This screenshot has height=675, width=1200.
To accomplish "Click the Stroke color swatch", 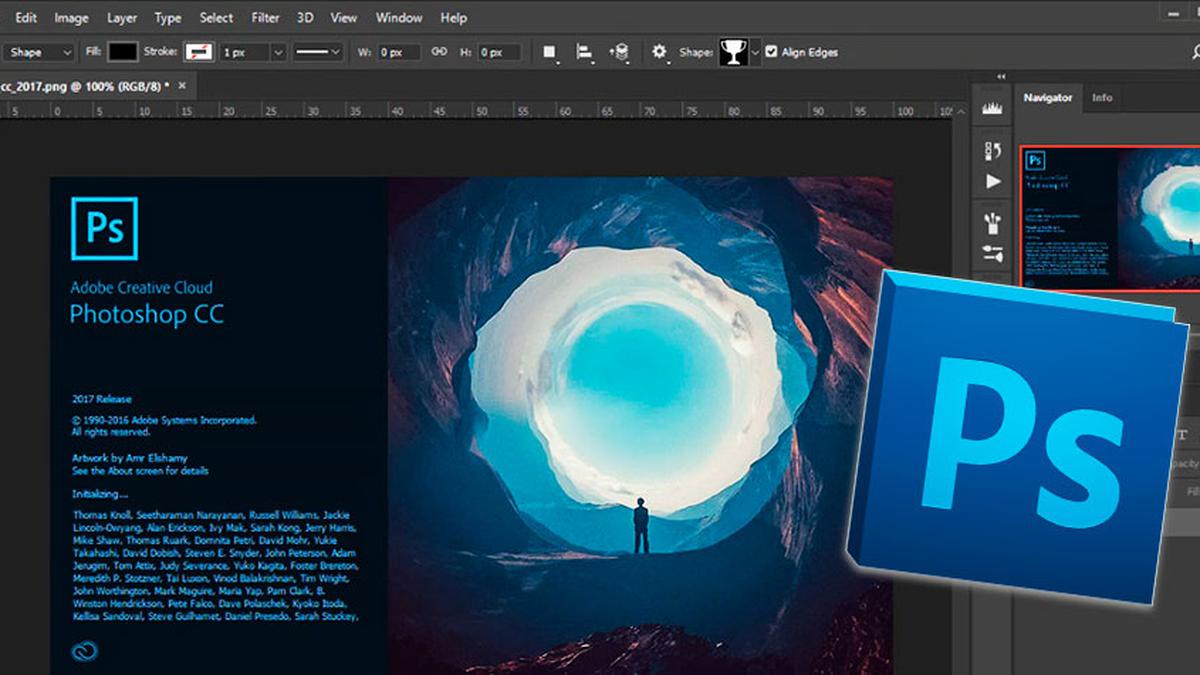I will 199,52.
